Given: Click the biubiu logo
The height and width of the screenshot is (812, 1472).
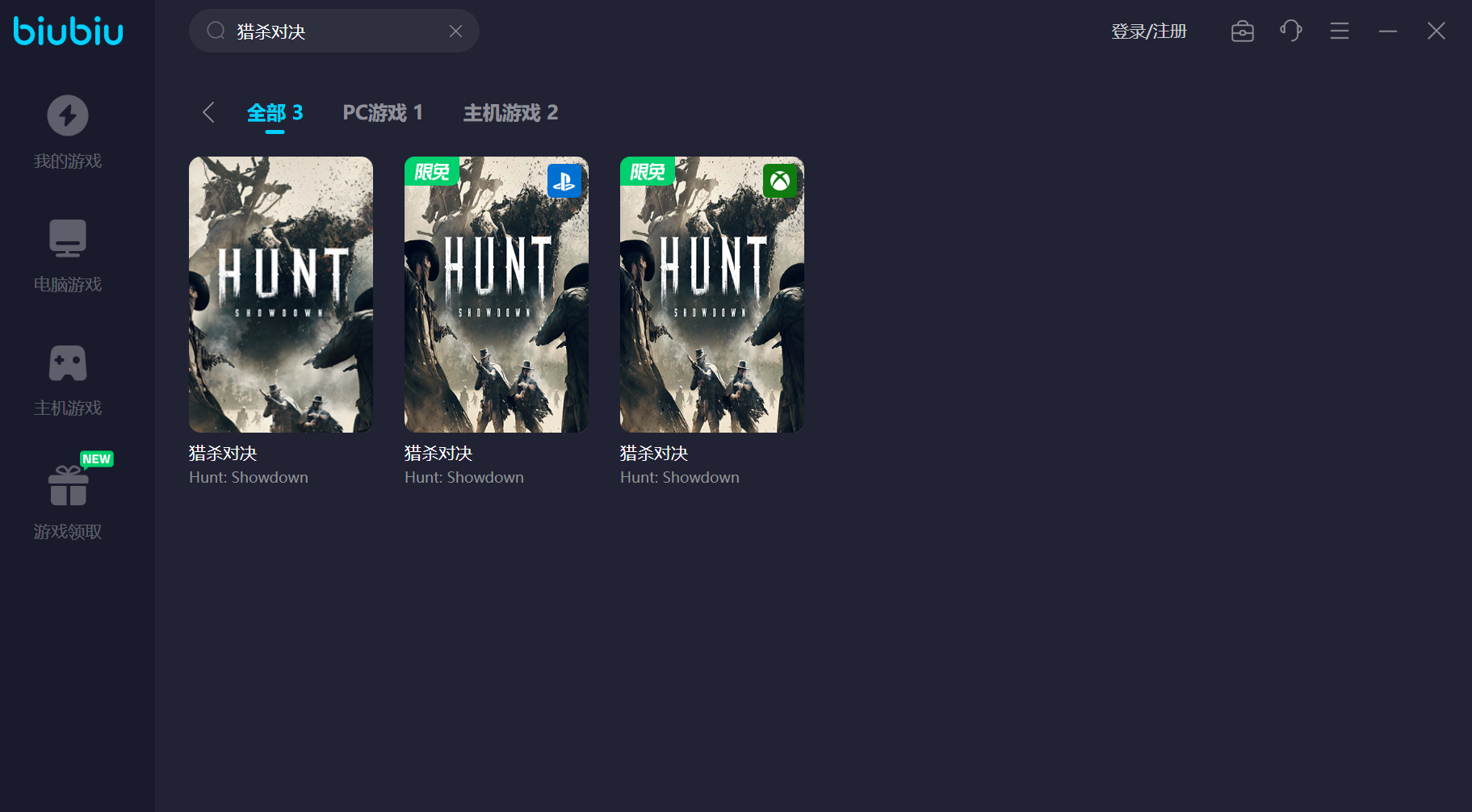Looking at the screenshot, I should coord(69,31).
